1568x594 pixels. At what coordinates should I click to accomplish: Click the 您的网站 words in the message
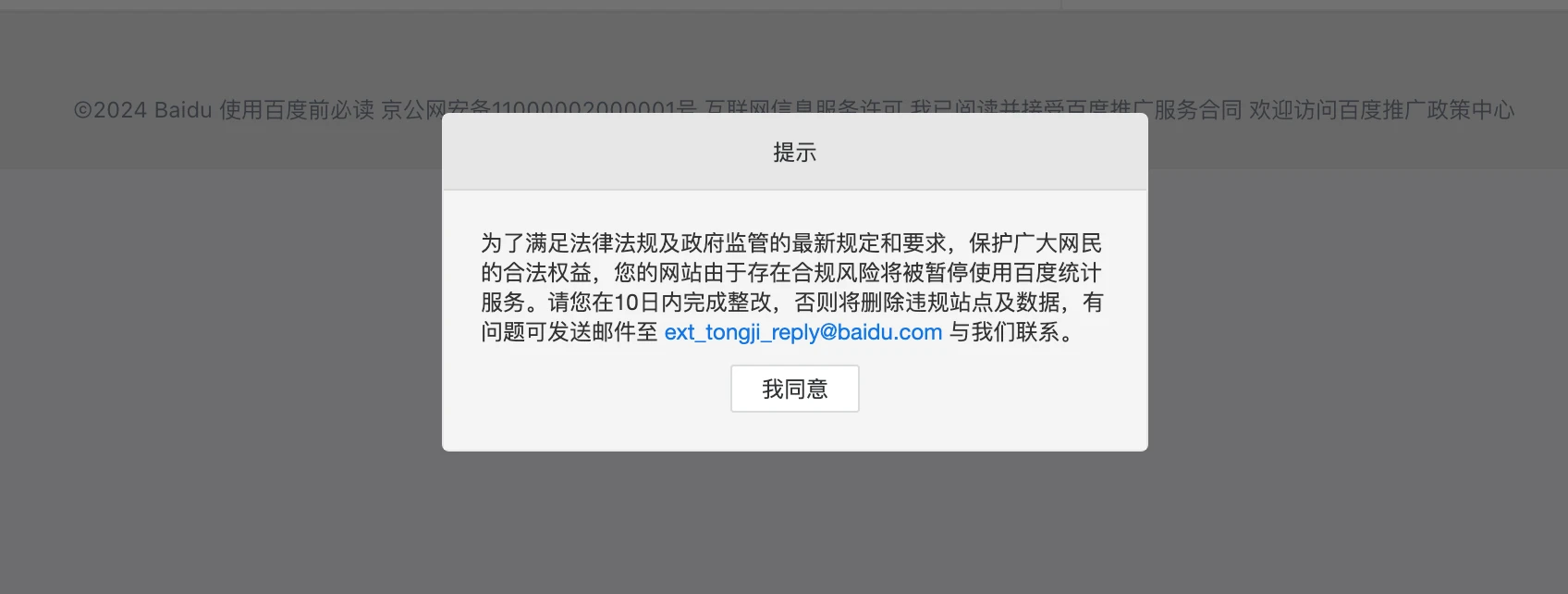(658, 273)
